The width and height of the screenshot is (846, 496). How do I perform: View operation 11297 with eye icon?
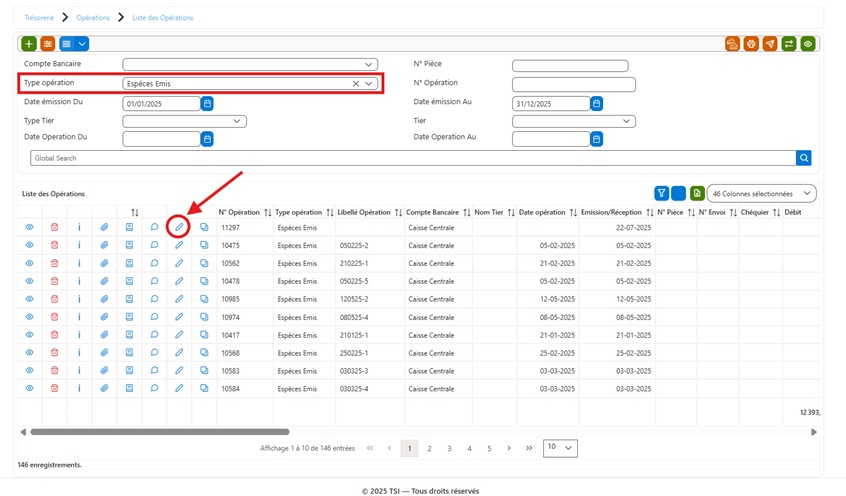click(30, 227)
